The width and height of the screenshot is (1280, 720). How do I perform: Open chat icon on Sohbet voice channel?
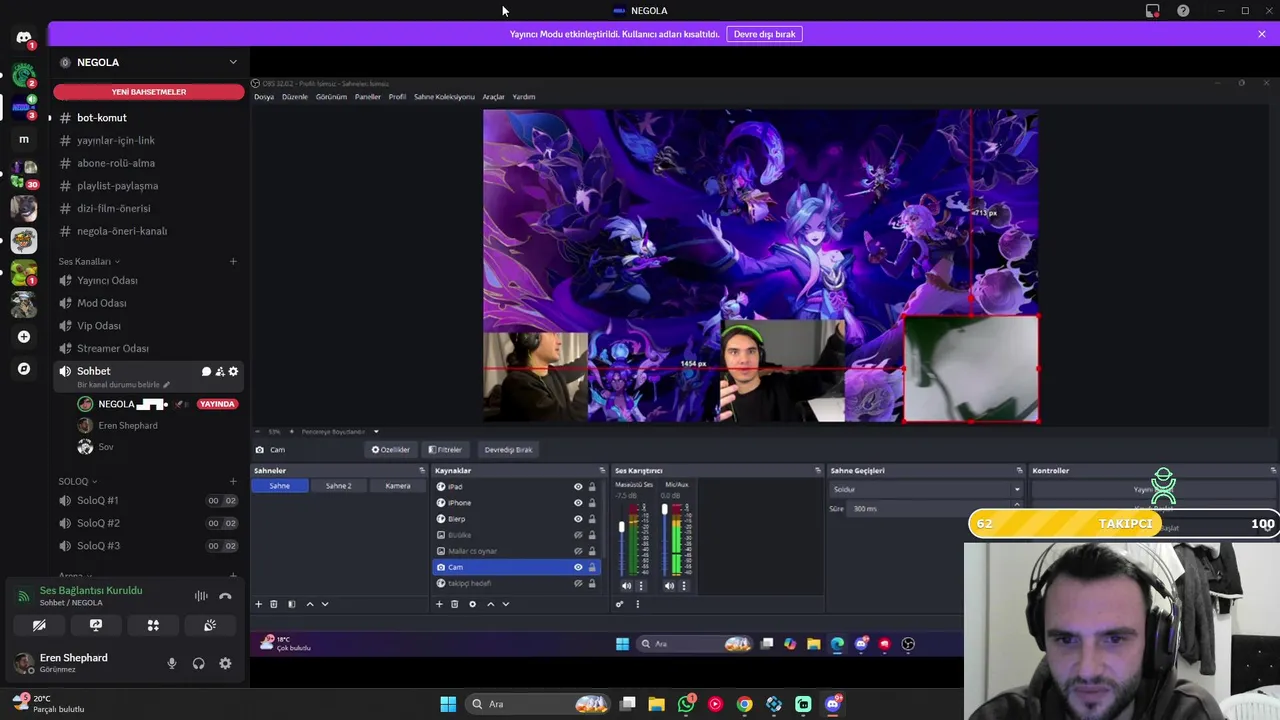(x=206, y=372)
